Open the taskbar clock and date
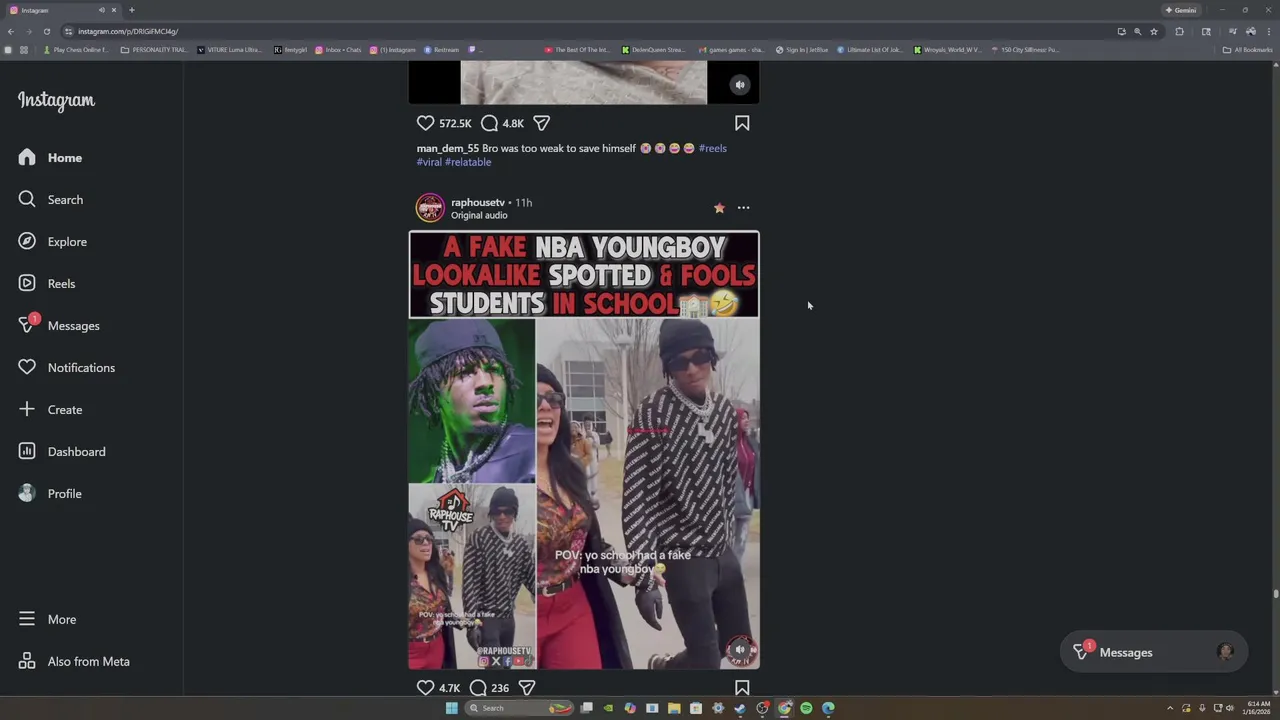Image resolution: width=1280 pixels, height=720 pixels. [1258, 708]
